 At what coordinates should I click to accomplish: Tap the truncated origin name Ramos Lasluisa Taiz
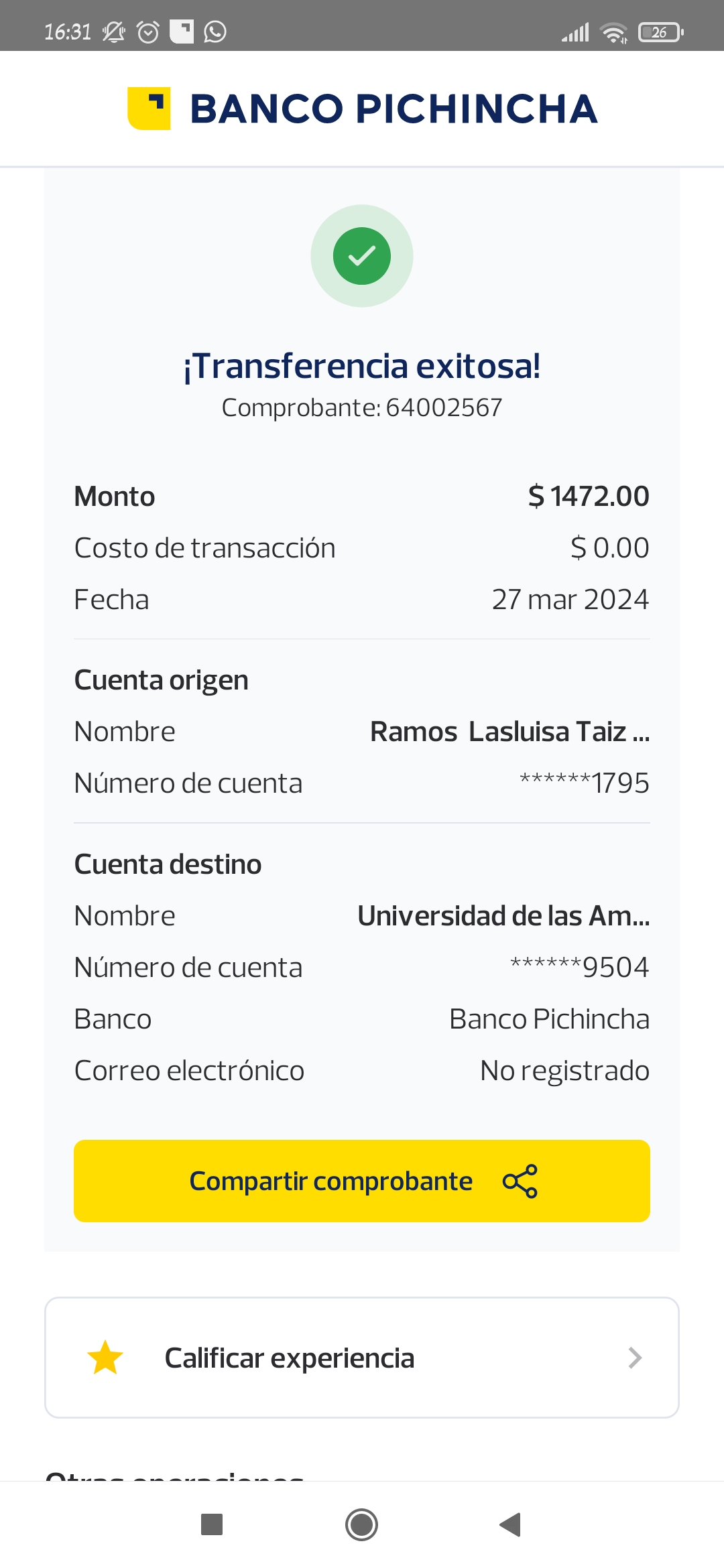509,732
